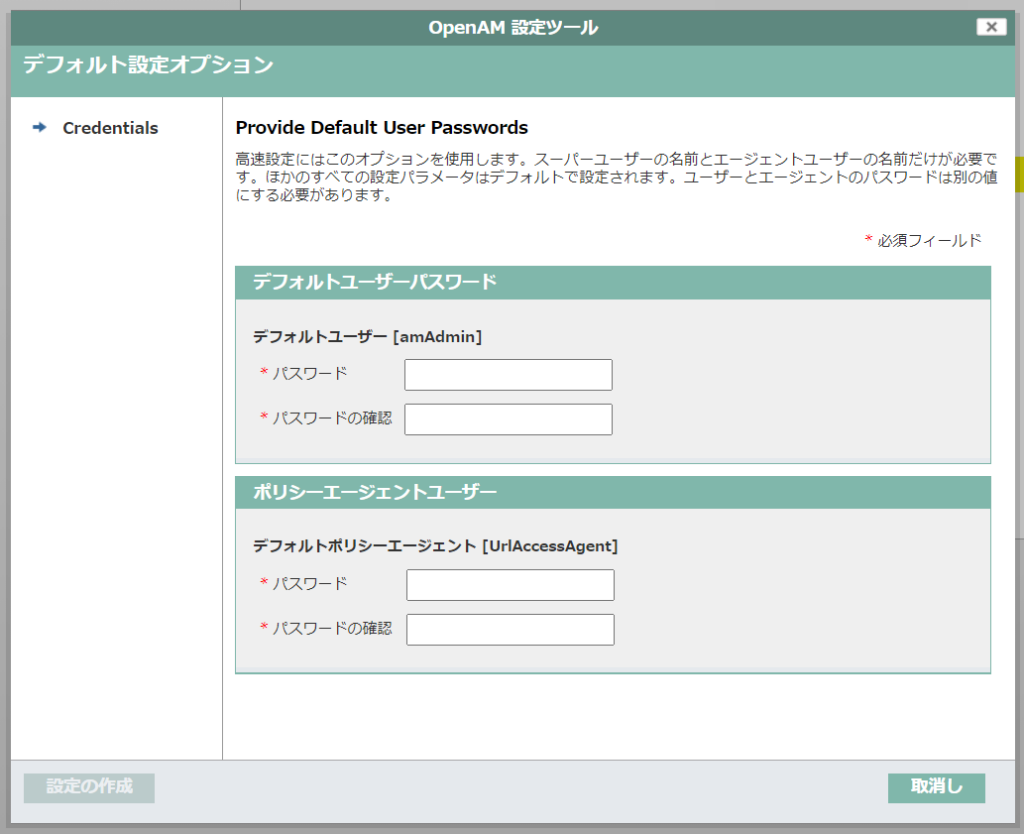Screen dimensions: 1024x834
Task: Click the デフォルトユーザーパスワード section header
Action: click(613, 283)
